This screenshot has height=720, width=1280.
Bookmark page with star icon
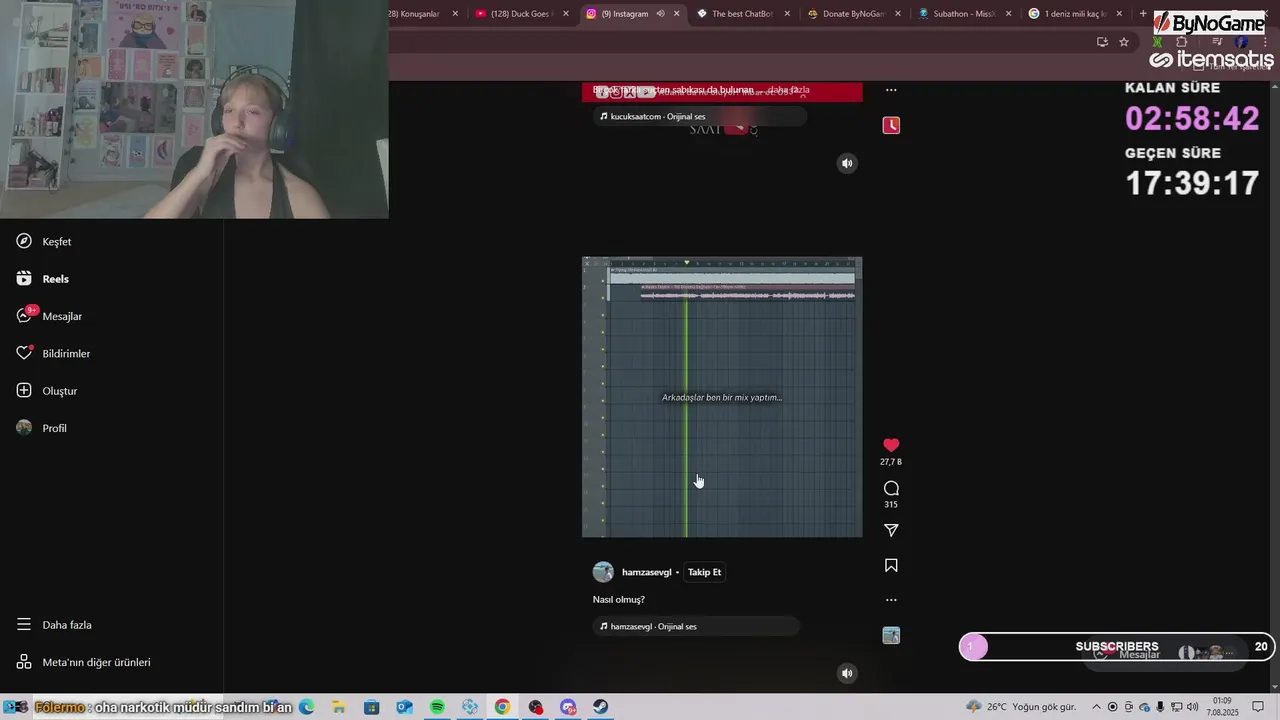[1124, 42]
